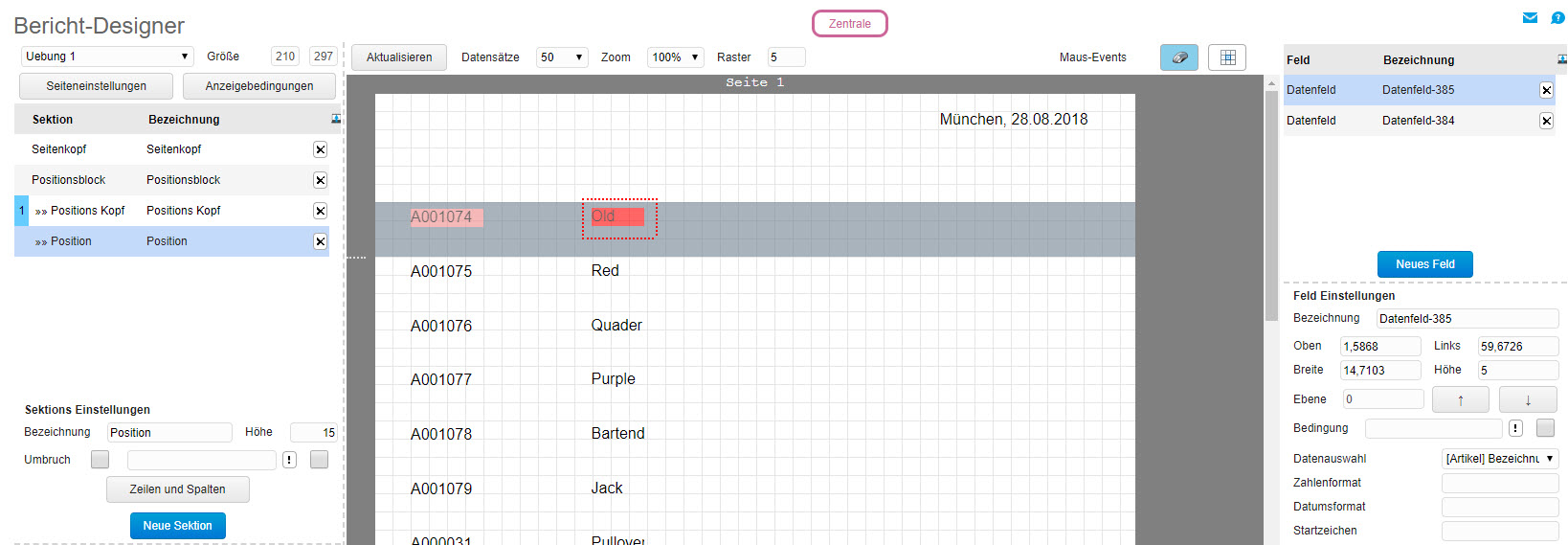
Task: Select Datenfeld-384 in field list
Action: point(1421,121)
